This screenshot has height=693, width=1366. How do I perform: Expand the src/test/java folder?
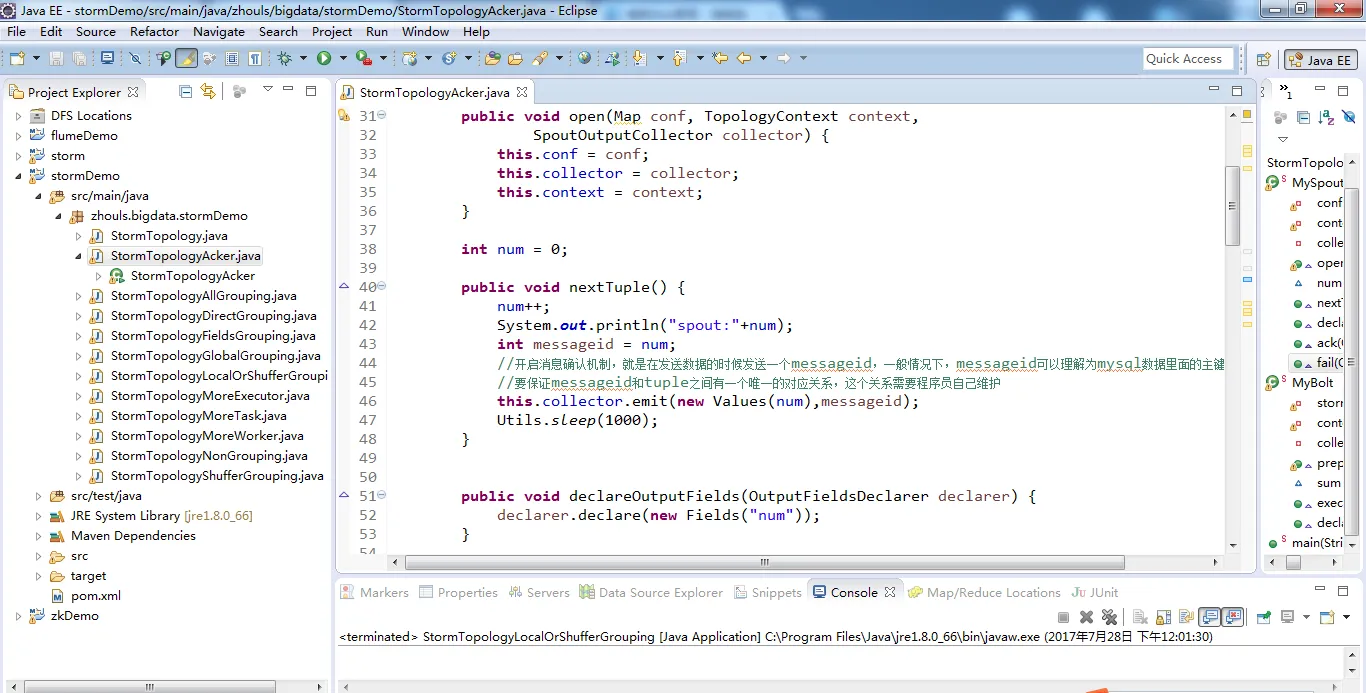tap(38, 496)
